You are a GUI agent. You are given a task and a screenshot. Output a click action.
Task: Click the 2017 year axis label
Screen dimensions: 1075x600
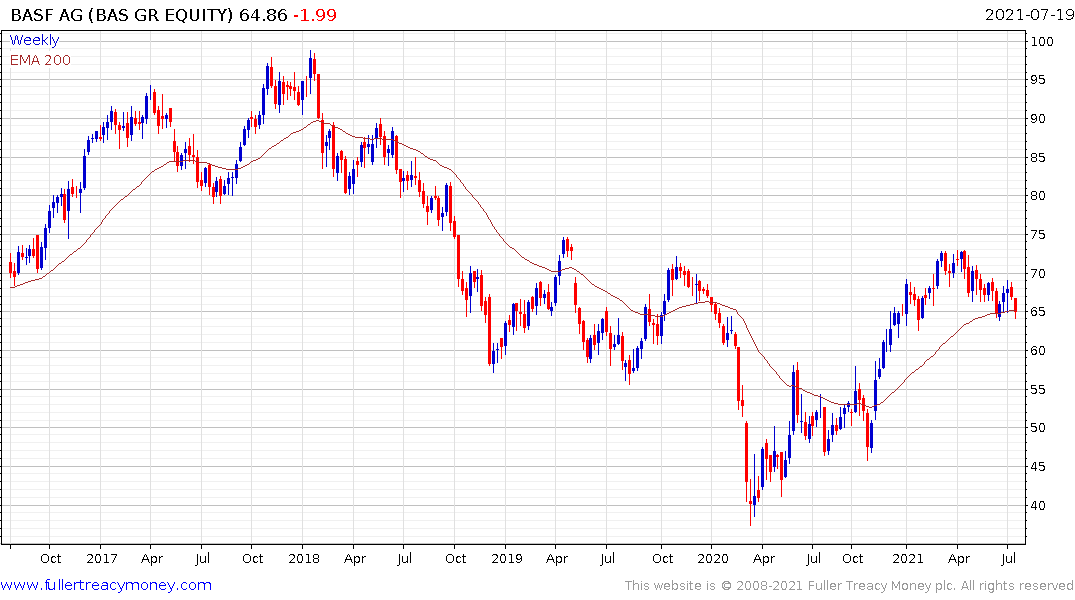(101, 558)
